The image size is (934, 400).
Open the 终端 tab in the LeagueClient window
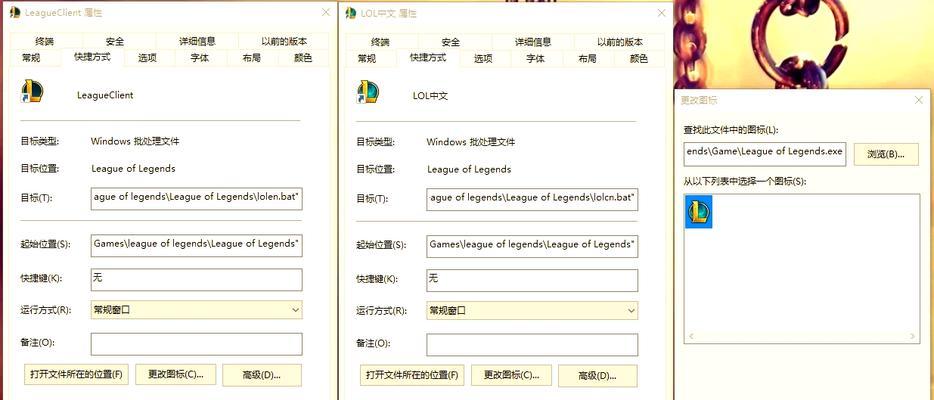click(x=45, y=41)
